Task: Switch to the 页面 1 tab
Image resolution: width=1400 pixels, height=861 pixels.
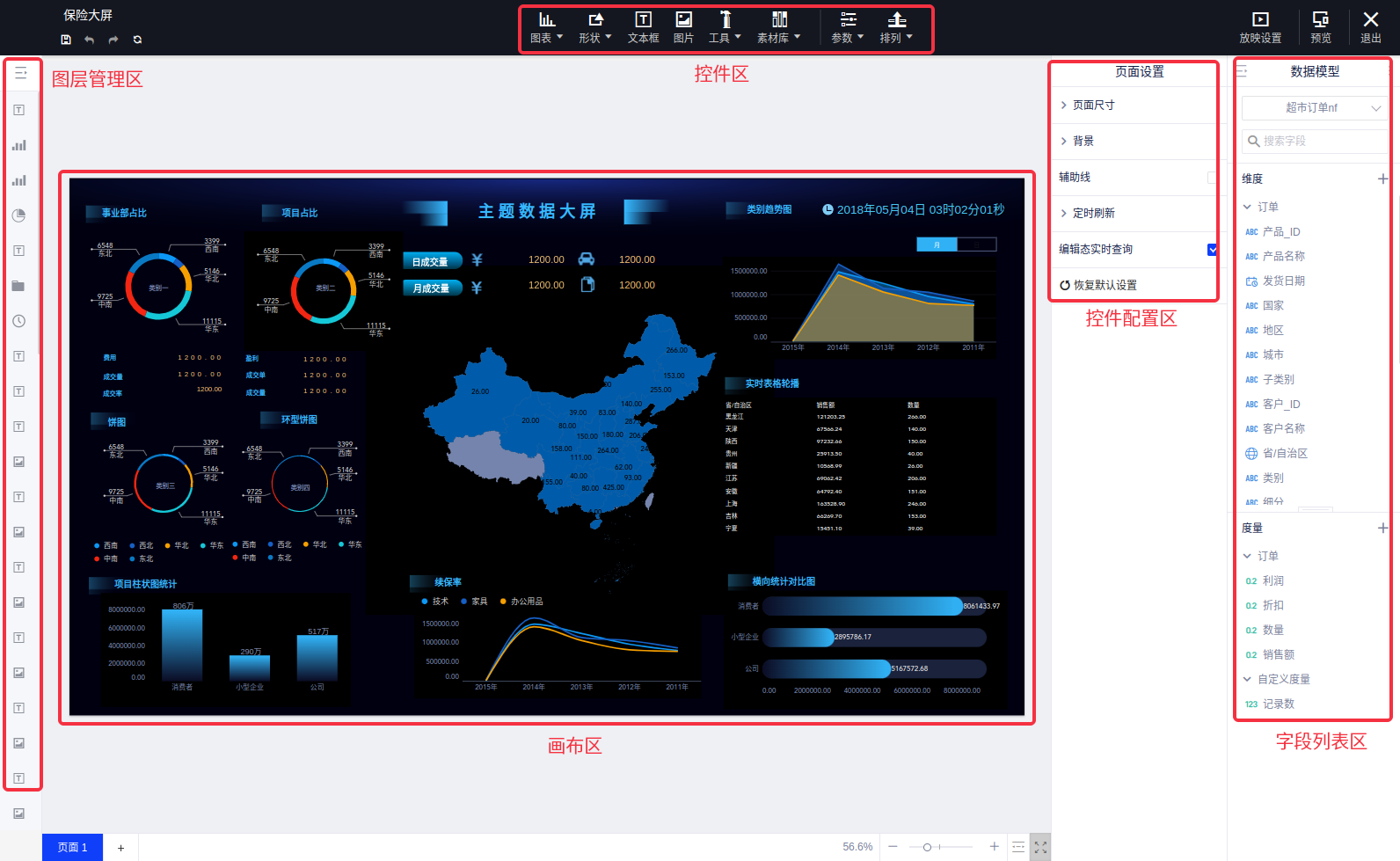Action: click(x=72, y=847)
